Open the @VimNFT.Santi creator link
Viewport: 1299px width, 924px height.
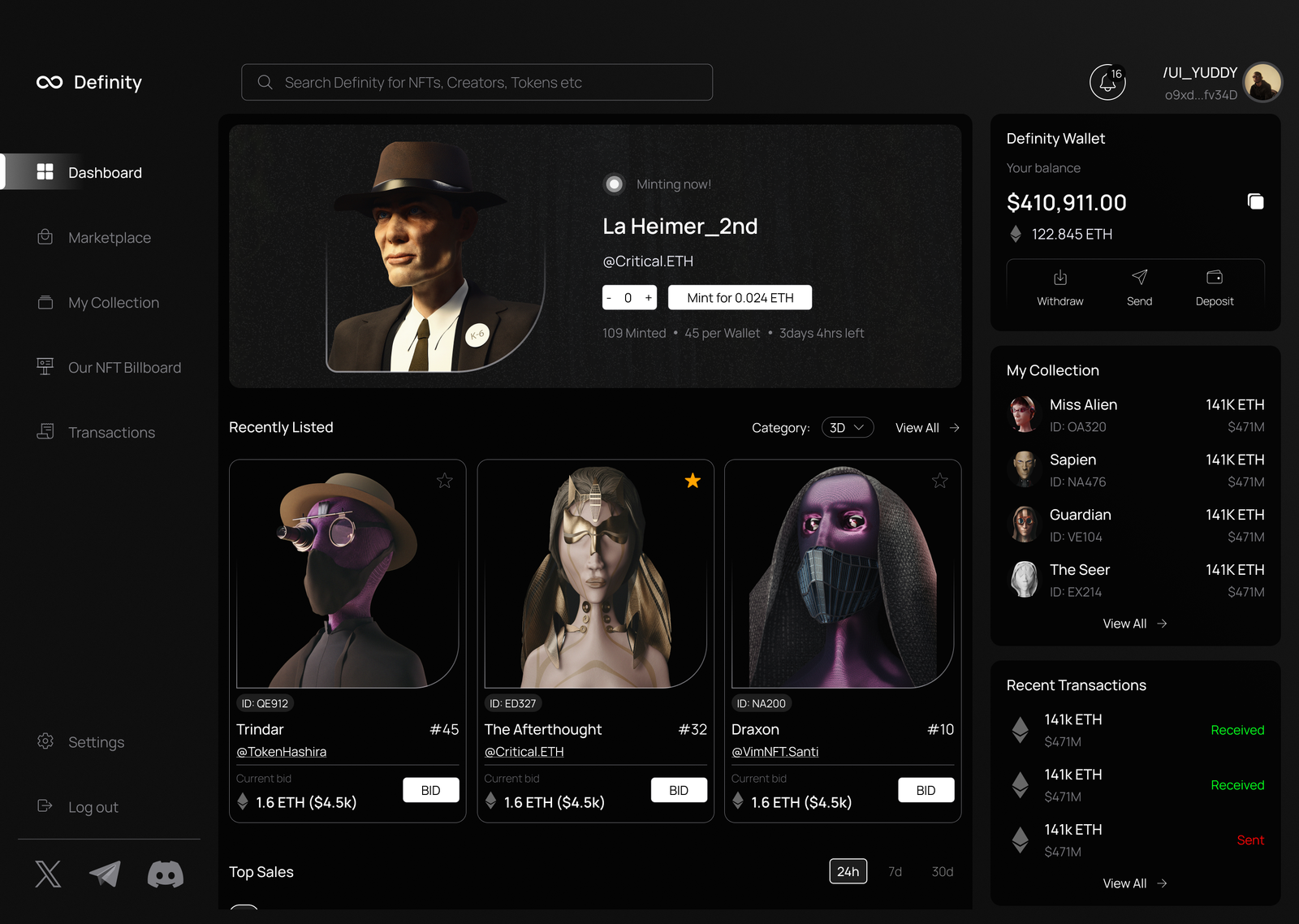click(x=775, y=752)
